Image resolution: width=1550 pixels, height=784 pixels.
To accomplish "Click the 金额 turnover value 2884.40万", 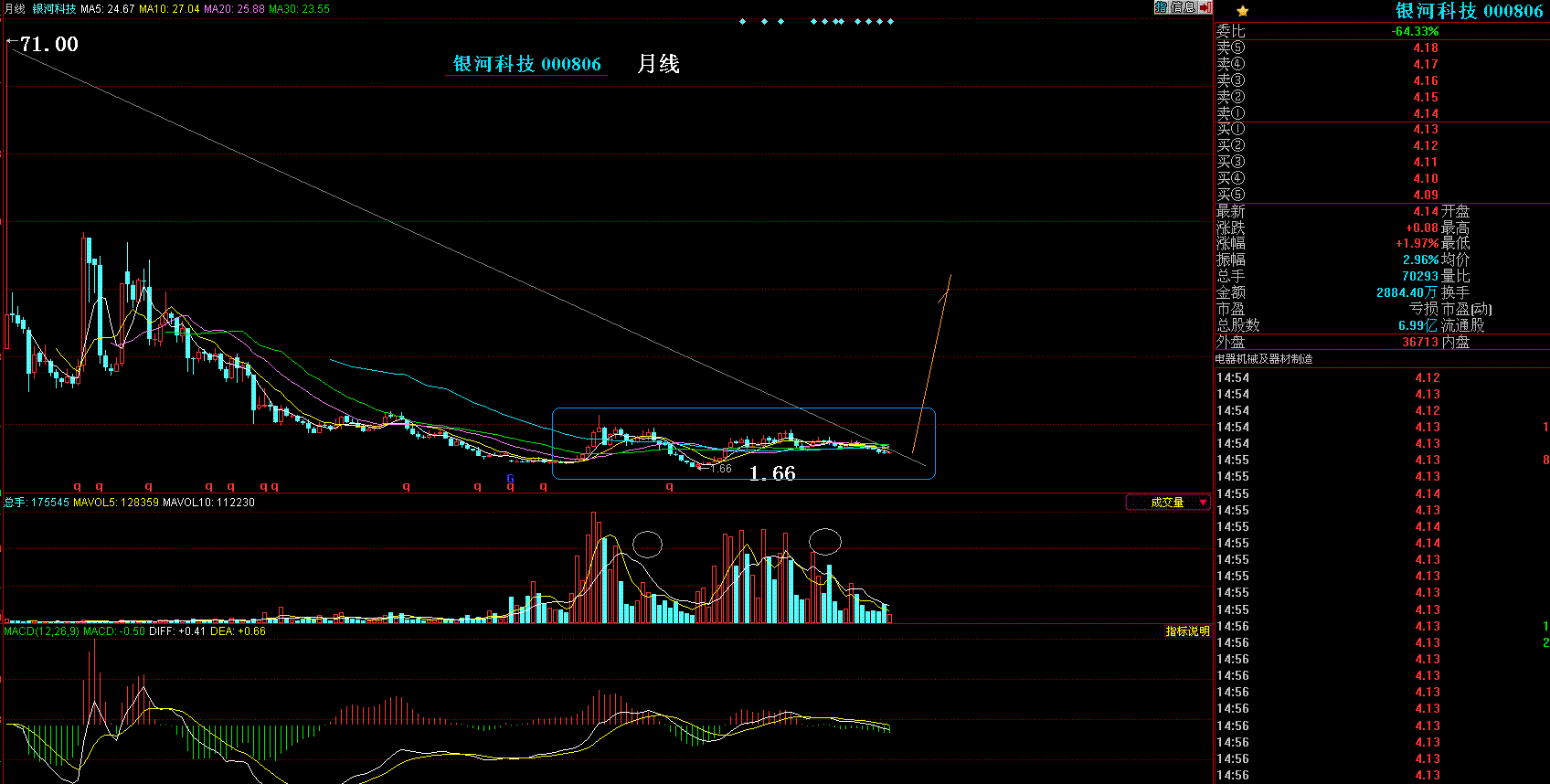I will coord(1407,293).
